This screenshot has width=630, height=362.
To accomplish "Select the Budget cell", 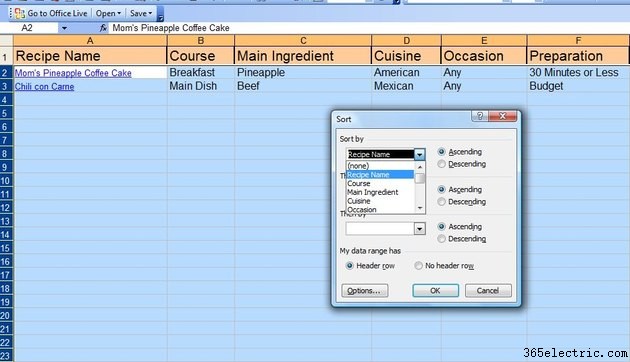I will pos(578,86).
